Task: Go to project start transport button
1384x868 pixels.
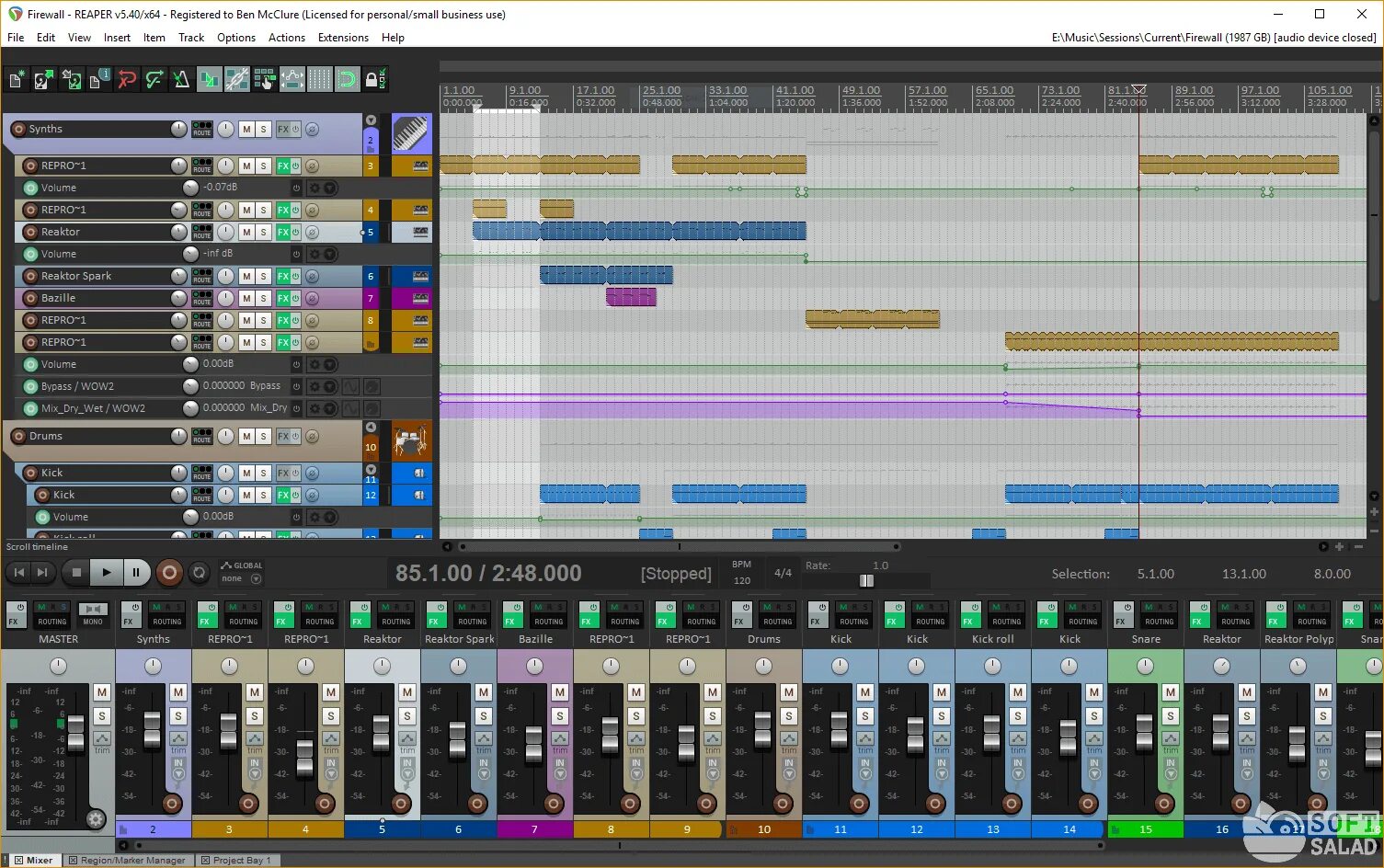Action: pos(18,573)
